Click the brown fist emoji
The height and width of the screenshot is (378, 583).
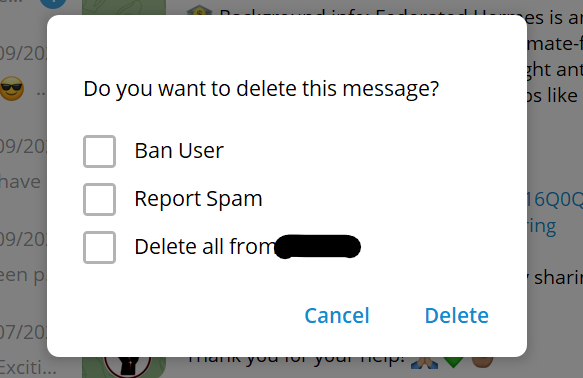point(482,362)
